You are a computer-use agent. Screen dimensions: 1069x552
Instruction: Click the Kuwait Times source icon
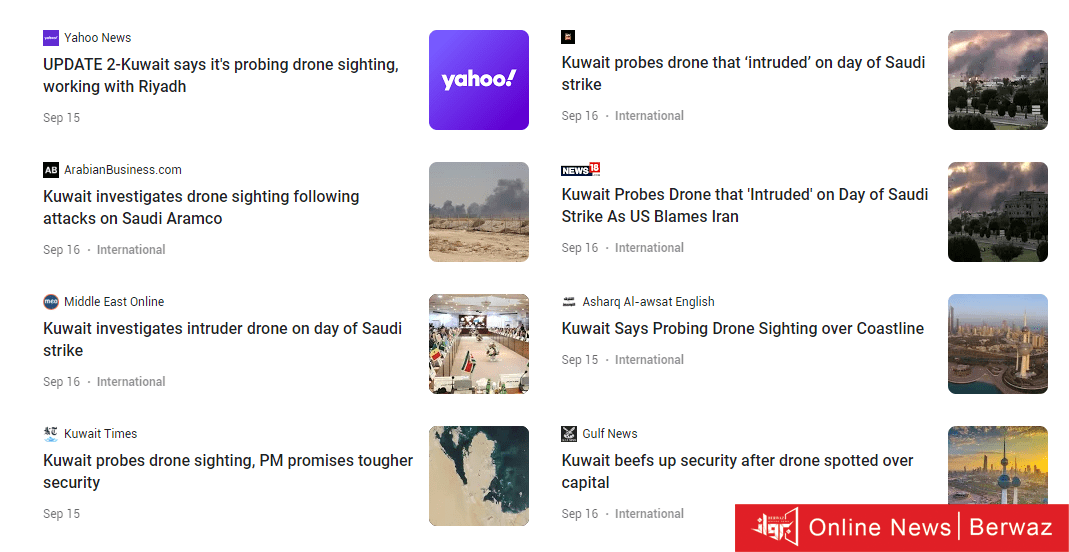[51, 434]
